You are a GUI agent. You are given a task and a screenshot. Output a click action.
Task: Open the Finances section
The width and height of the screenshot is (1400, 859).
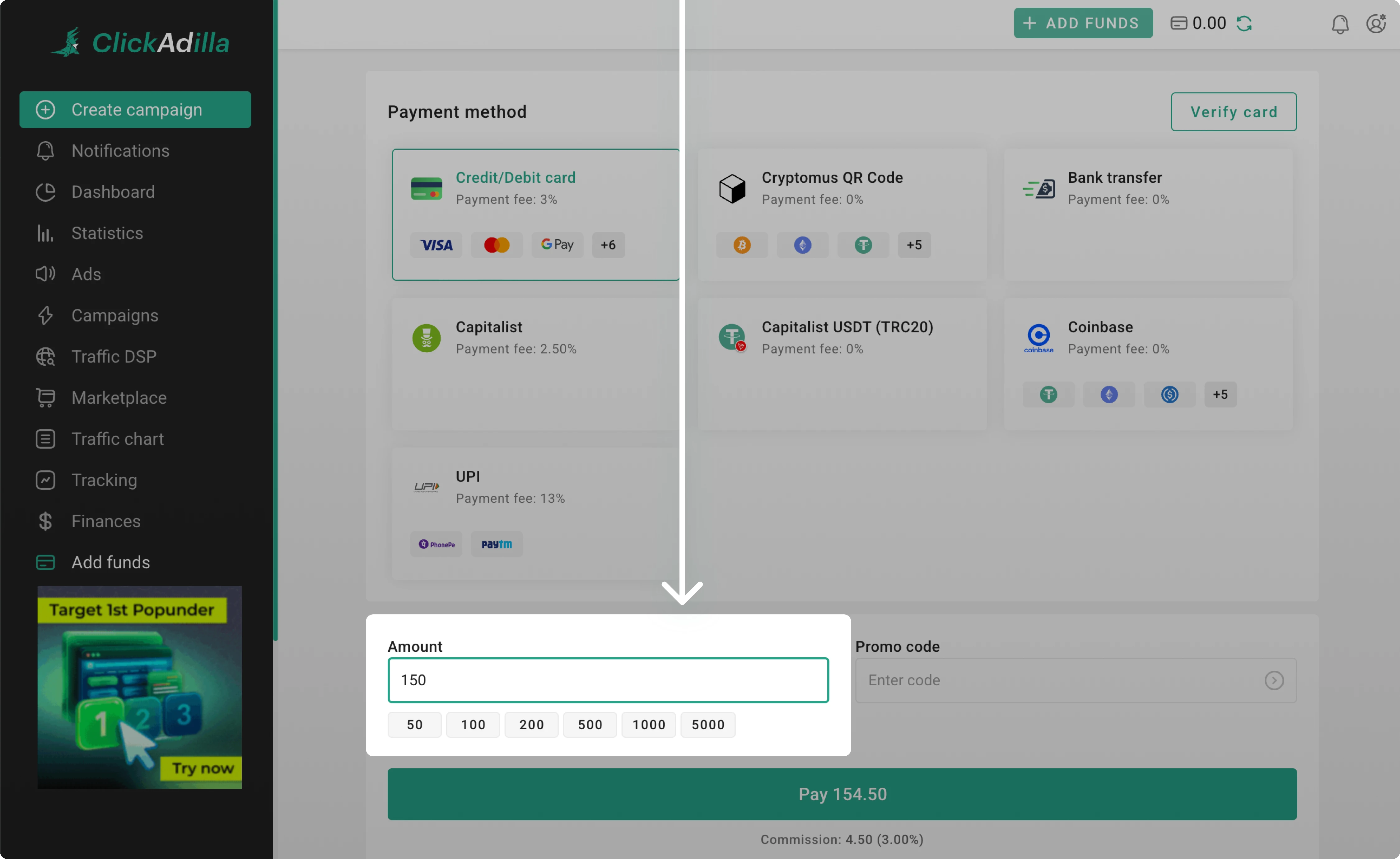click(106, 521)
